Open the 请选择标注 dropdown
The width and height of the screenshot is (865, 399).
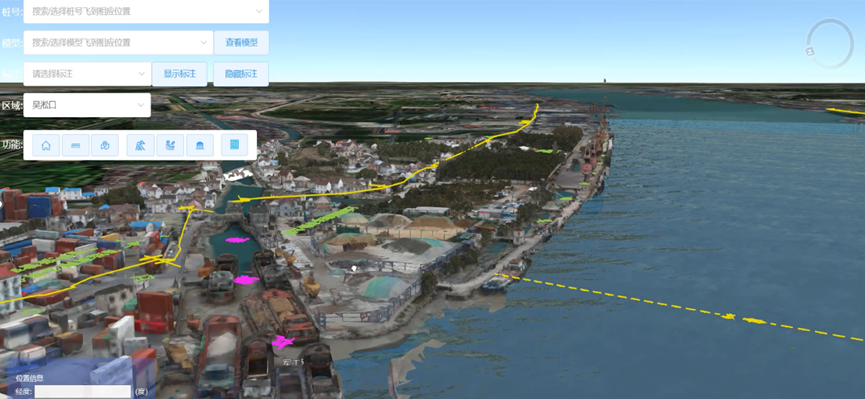tap(87, 74)
